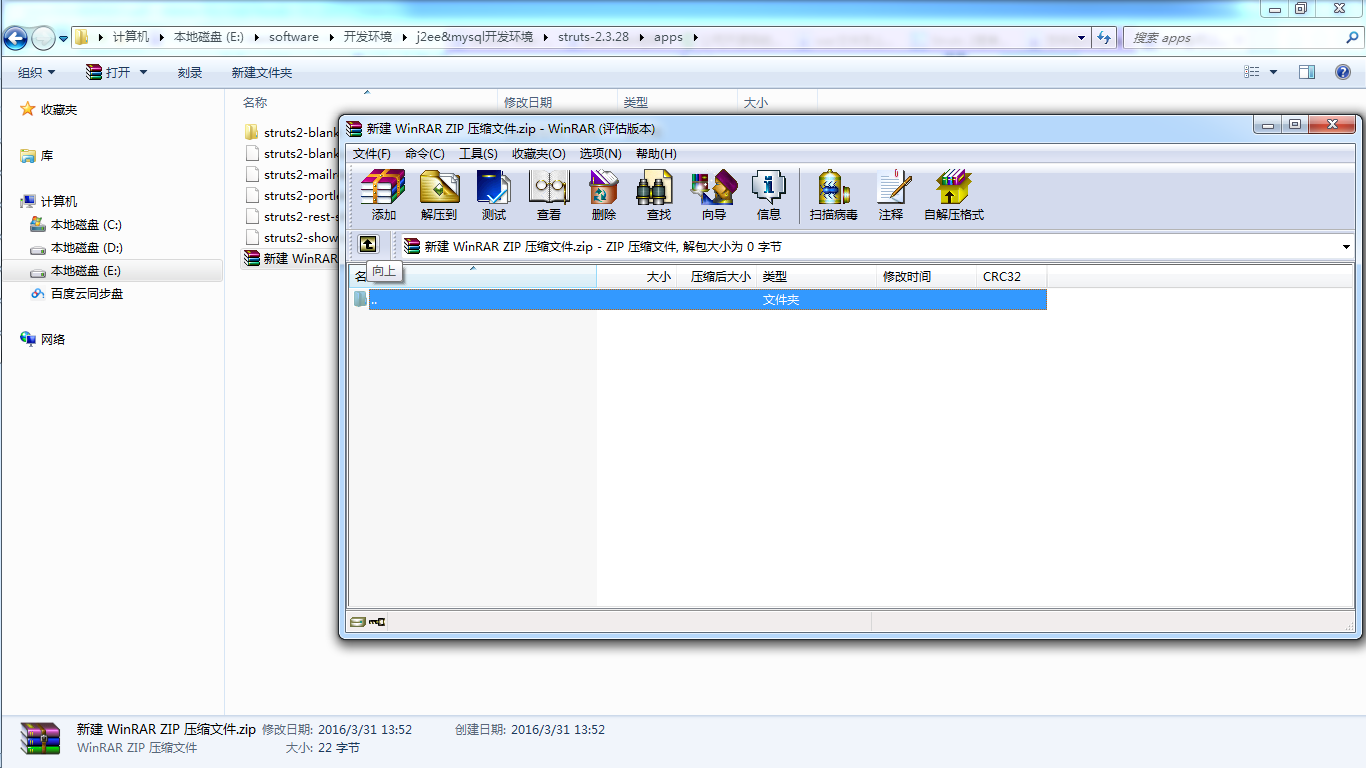Image resolution: width=1366 pixels, height=768 pixels.
Task: Select 收藏夹 in the navigation pane
Action: pos(59,110)
